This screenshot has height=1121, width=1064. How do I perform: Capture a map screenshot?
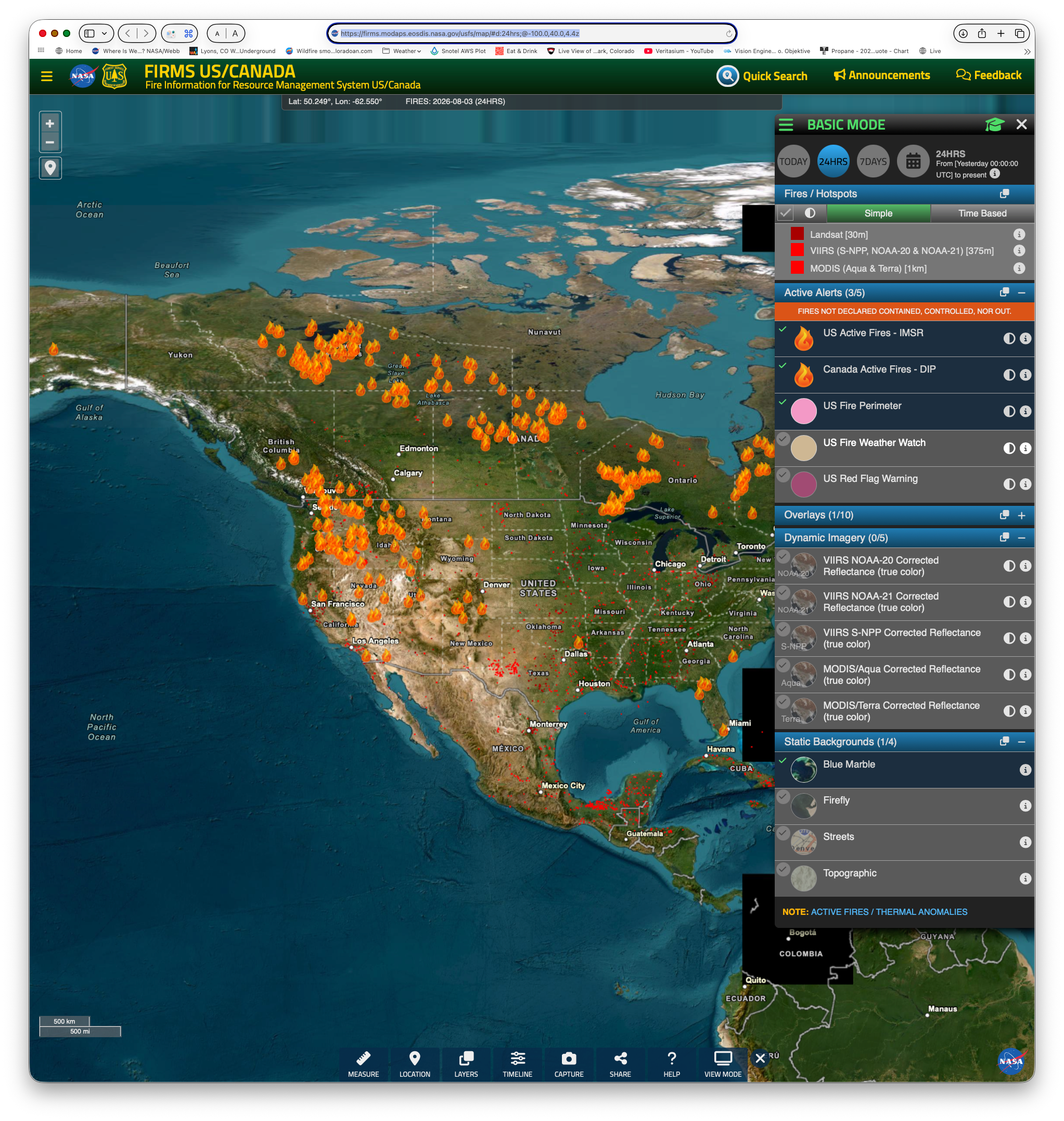569,1064
